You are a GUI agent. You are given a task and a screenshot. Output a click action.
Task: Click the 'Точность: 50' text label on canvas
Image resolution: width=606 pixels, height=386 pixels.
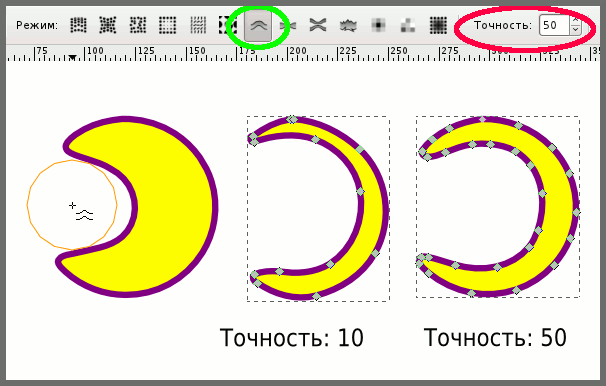495,337
